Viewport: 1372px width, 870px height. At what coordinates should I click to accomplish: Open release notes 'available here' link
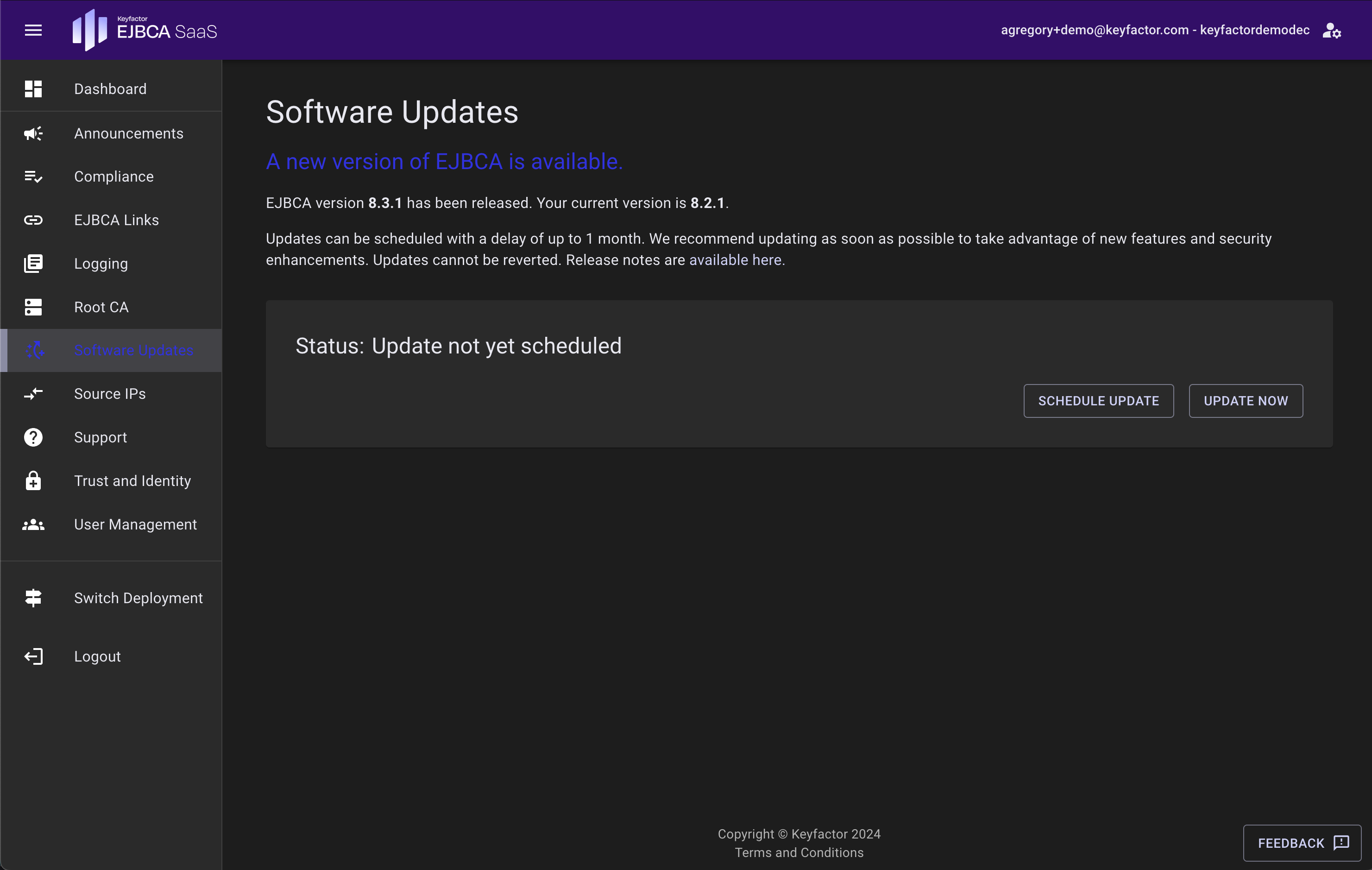(735, 260)
